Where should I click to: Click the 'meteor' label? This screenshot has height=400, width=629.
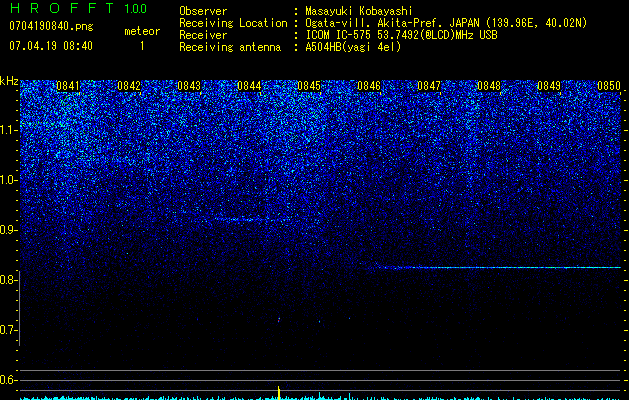(x=142, y=31)
